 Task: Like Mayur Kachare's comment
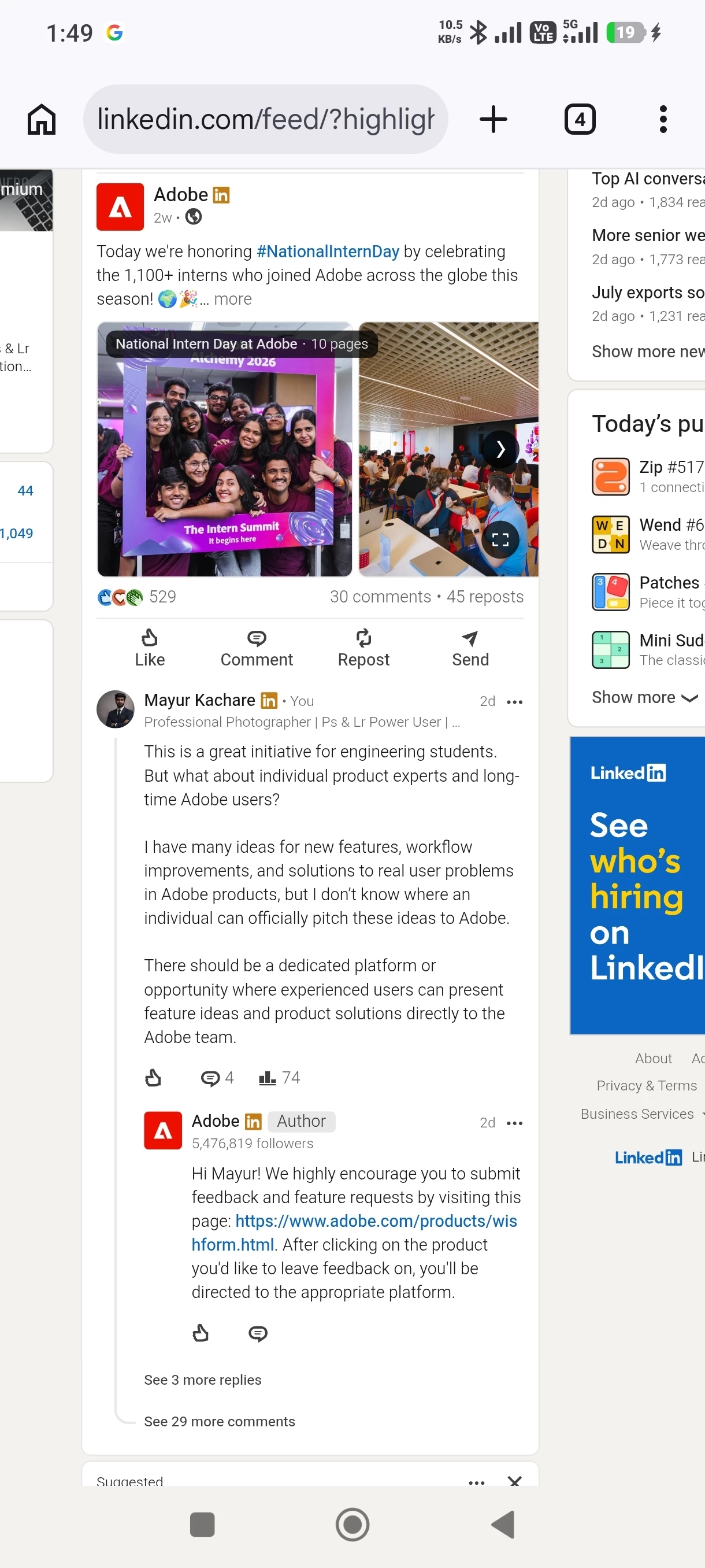pos(153,1078)
